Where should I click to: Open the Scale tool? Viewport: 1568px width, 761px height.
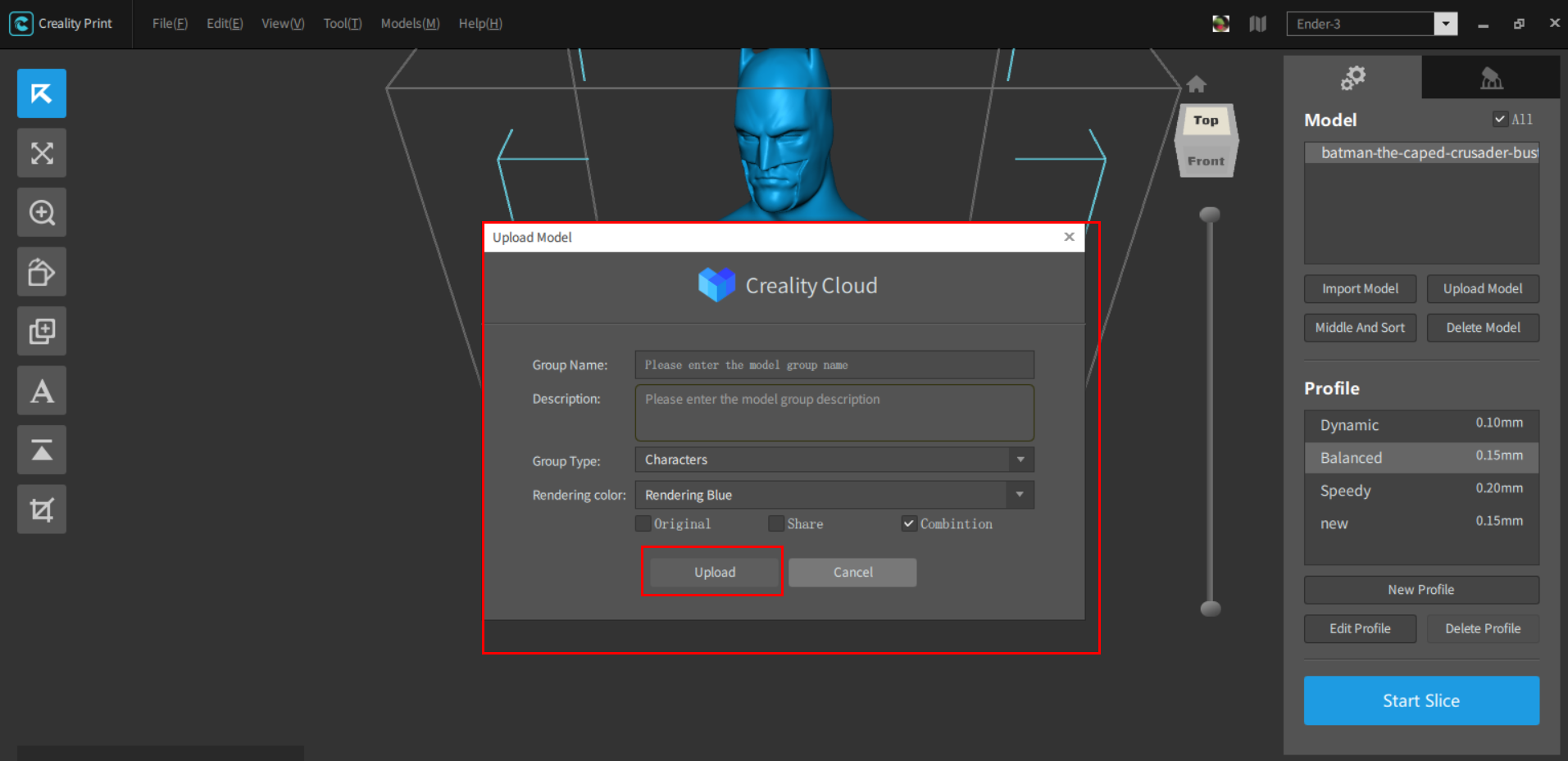[41, 152]
